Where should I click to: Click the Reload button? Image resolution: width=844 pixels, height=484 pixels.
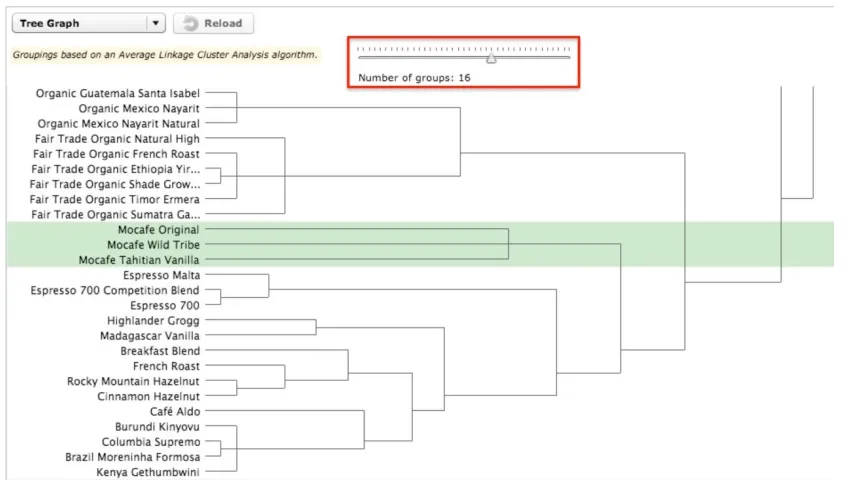(x=214, y=23)
